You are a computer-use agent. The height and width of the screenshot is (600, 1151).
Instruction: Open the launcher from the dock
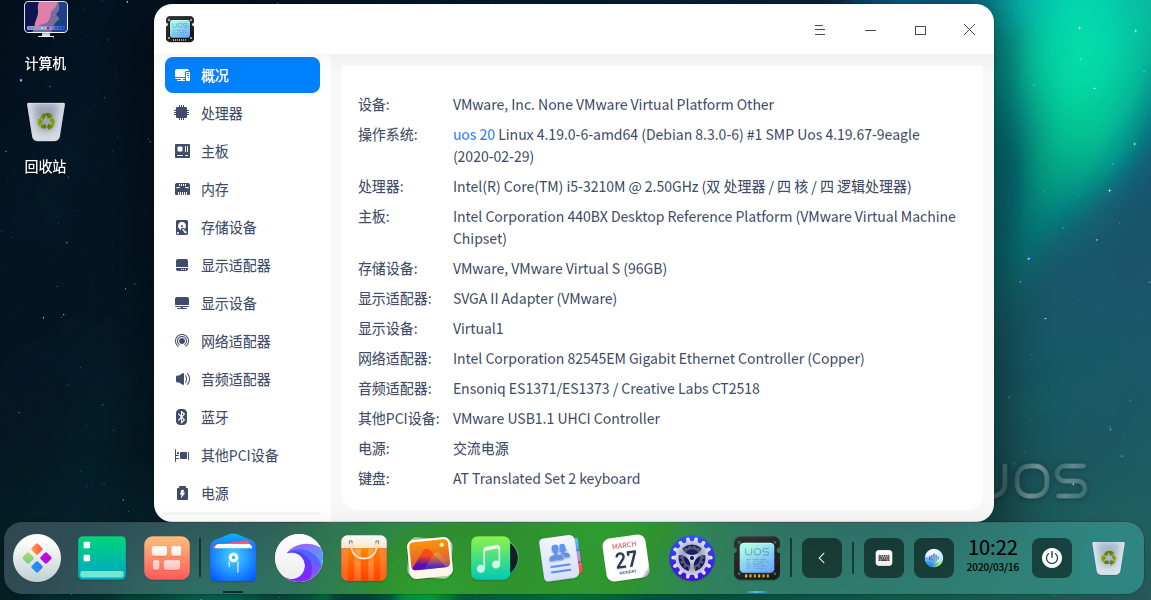pyautogui.click(x=37, y=558)
